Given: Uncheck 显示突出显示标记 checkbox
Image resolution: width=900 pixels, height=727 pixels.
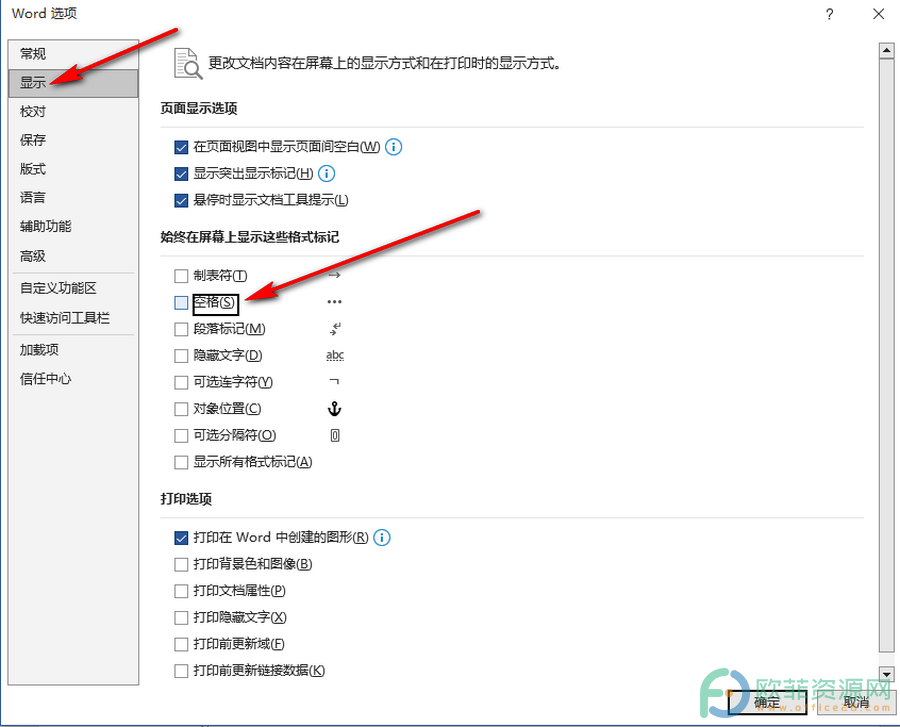Looking at the screenshot, I should point(181,174).
